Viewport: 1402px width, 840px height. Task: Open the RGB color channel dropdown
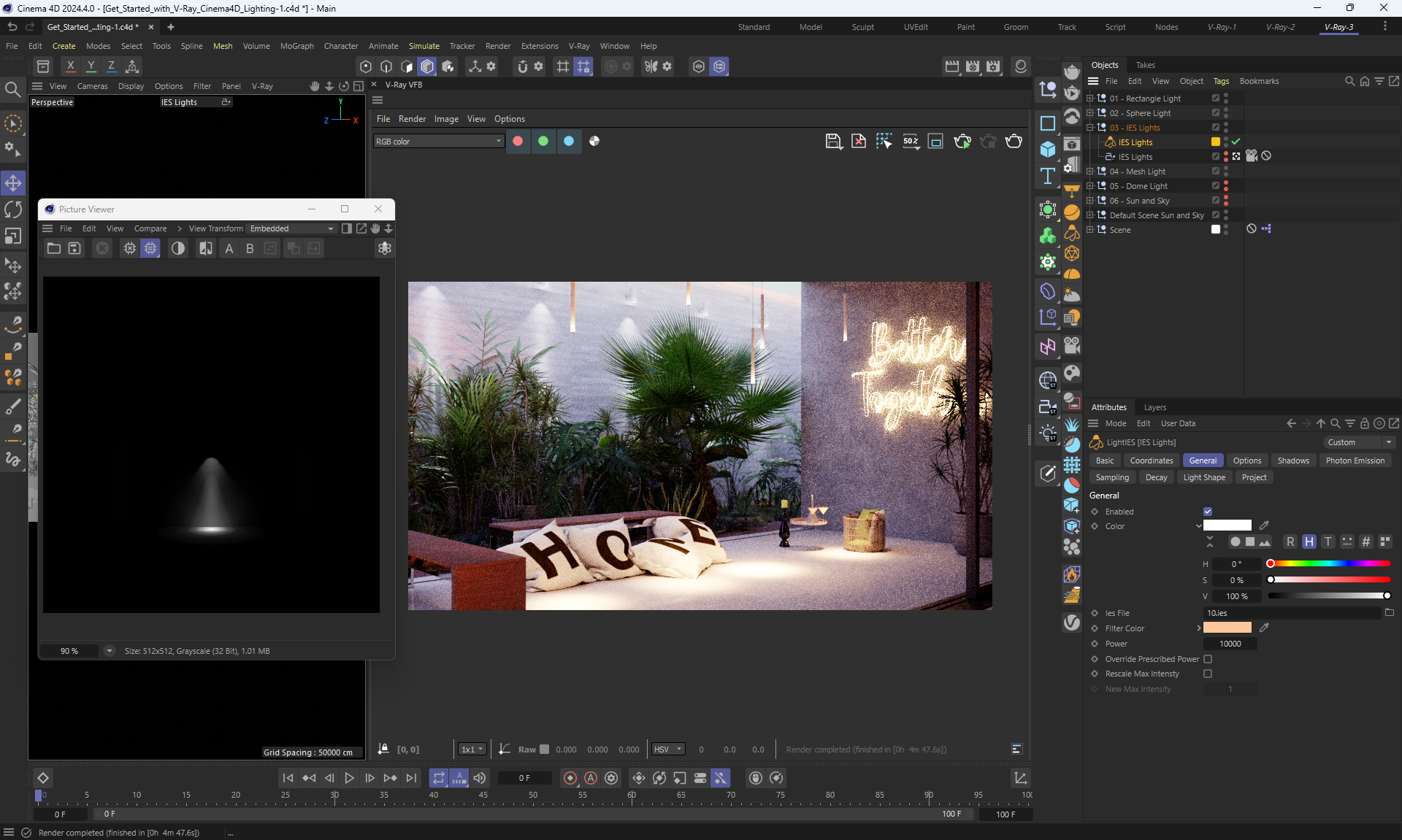tap(438, 142)
